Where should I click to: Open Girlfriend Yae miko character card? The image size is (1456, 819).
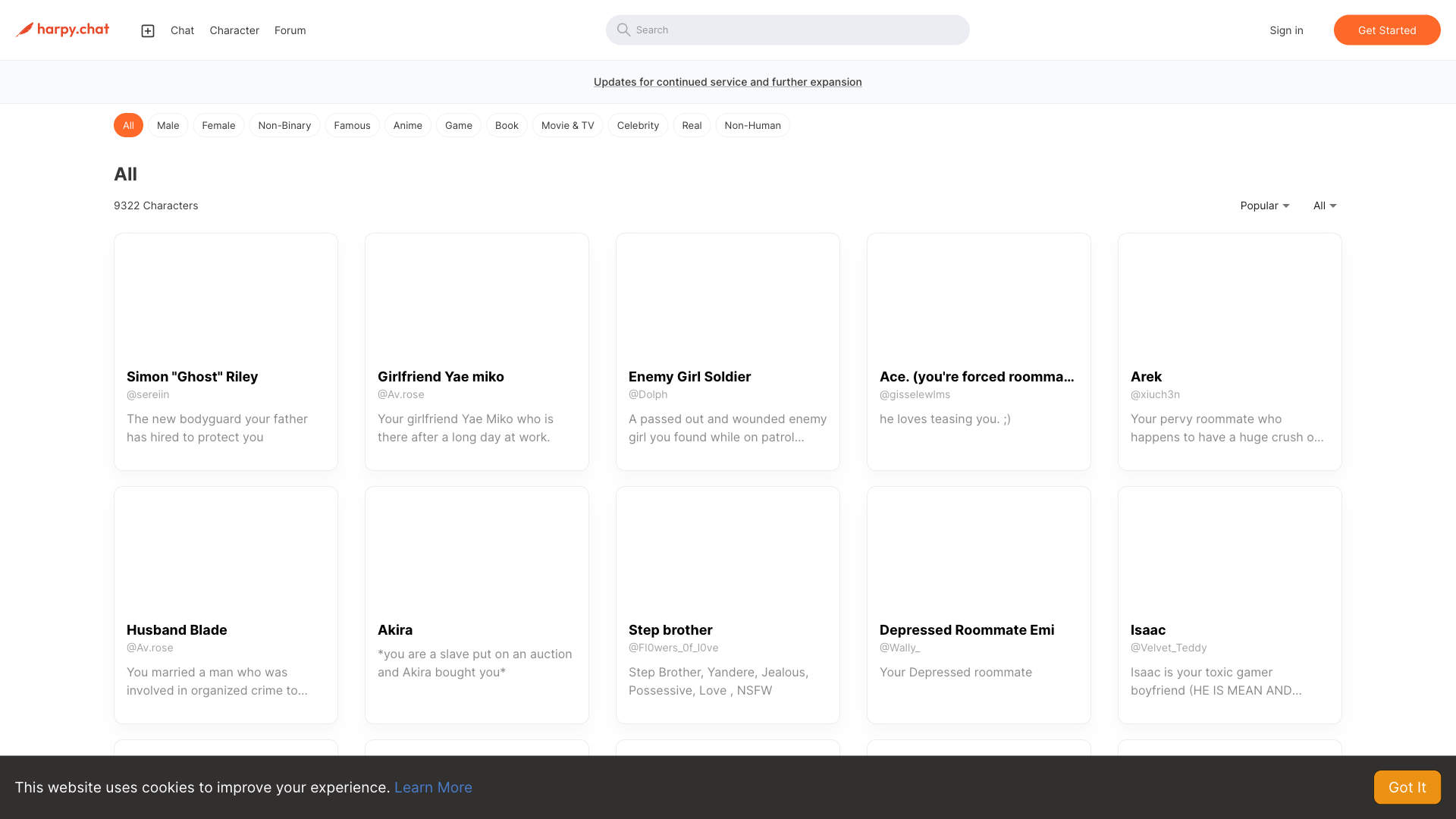477,352
